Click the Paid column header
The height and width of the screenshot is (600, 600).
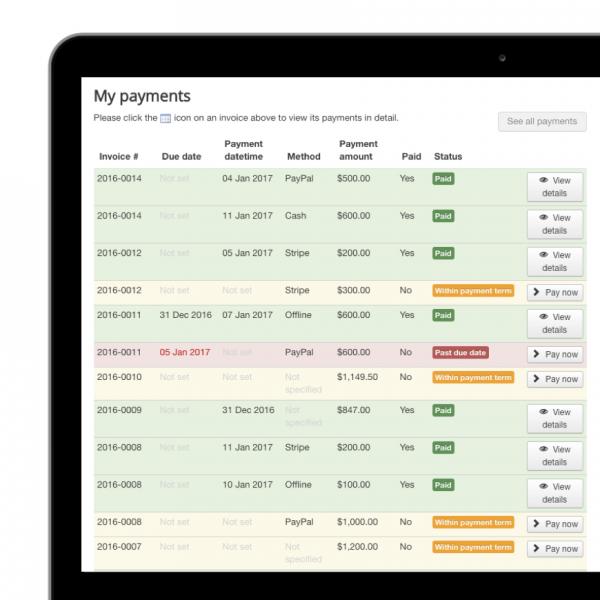coord(411,157)
